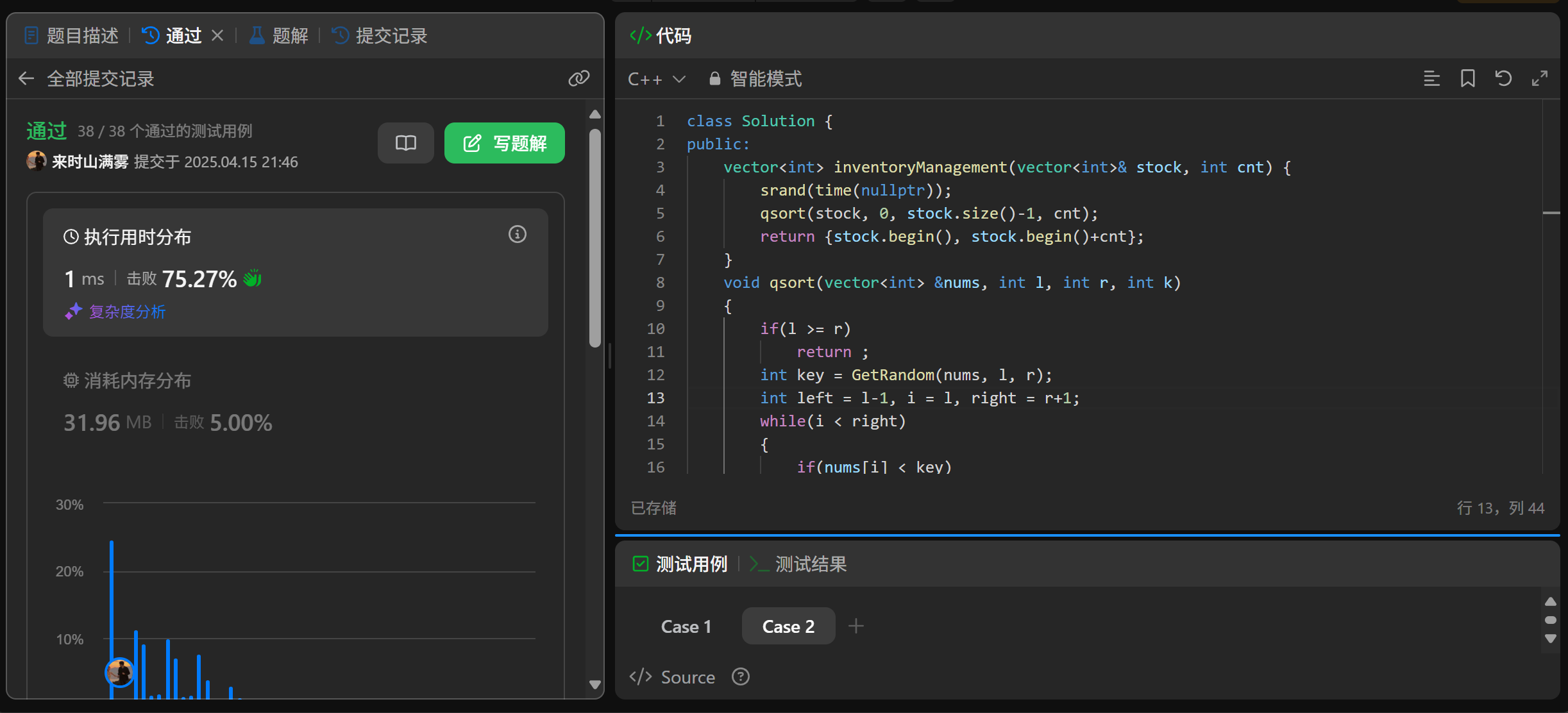Click the 写题解 button
The image size is (1568, 713).
point(504,143)
